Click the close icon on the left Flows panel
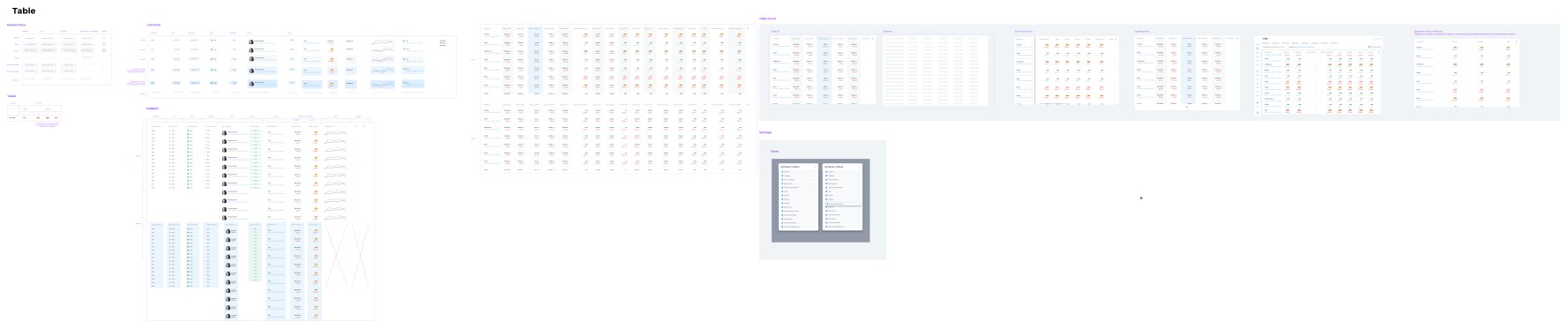Screen dimensions: 1568x329 pos(815,167)
